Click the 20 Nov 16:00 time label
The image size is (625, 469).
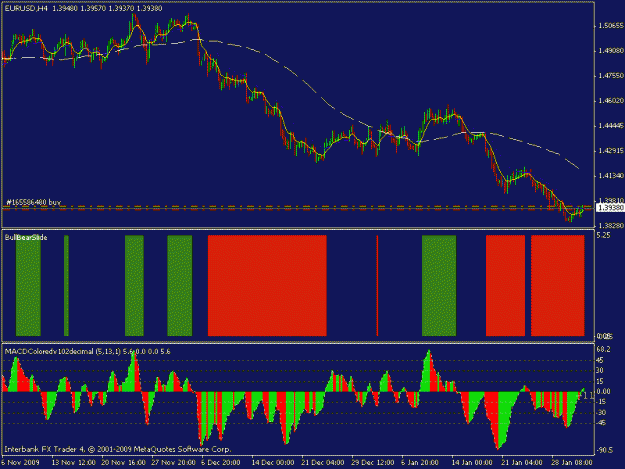coord(124,463)
